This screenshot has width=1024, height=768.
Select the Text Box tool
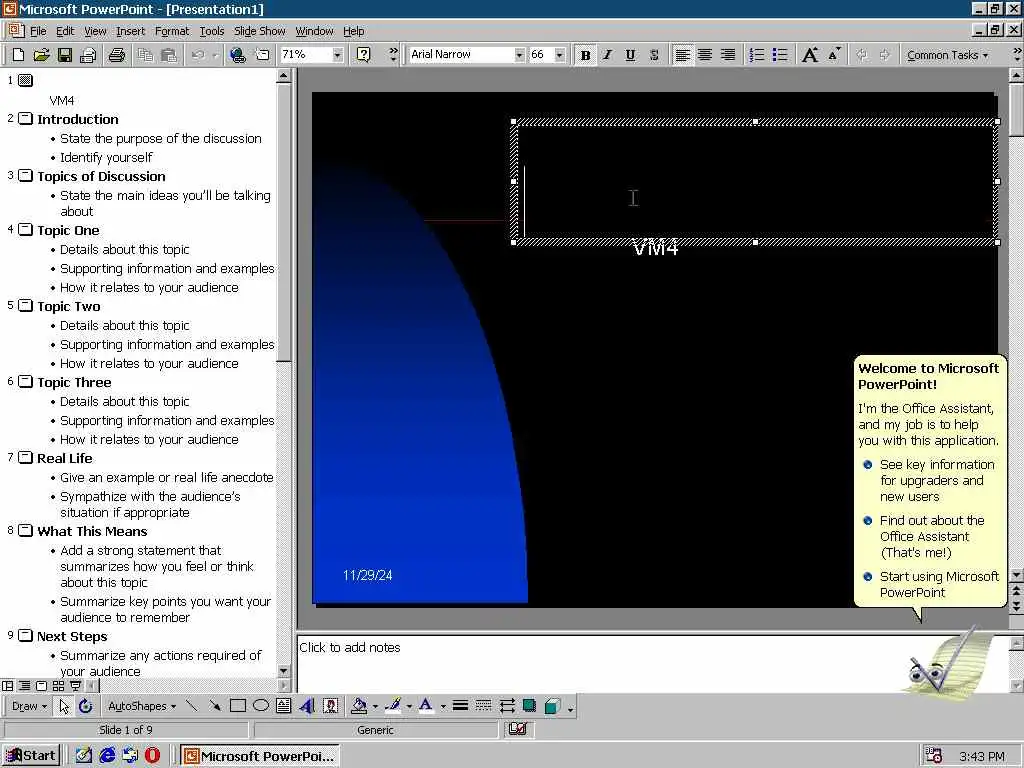283,706
